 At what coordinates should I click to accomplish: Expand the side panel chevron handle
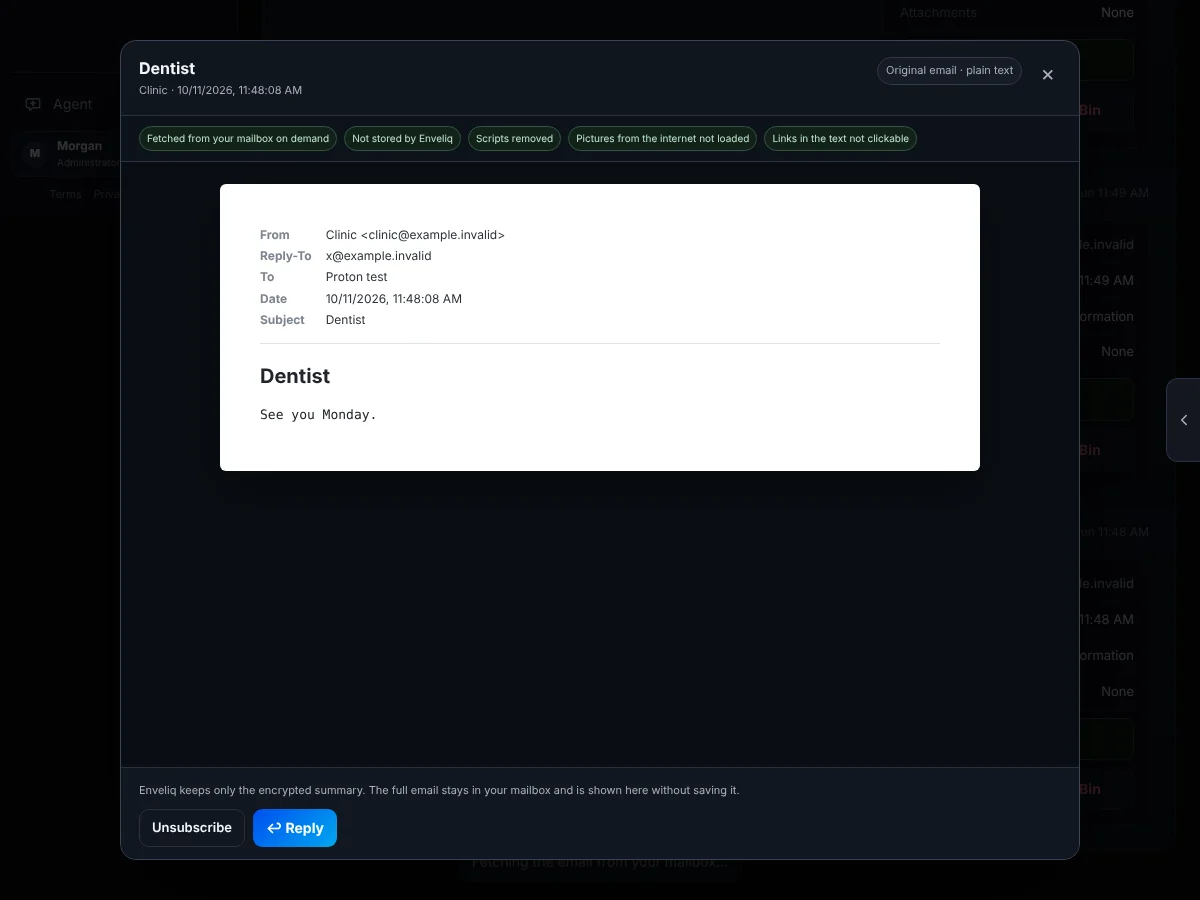pyautogui.click(x=1184, y=420)
